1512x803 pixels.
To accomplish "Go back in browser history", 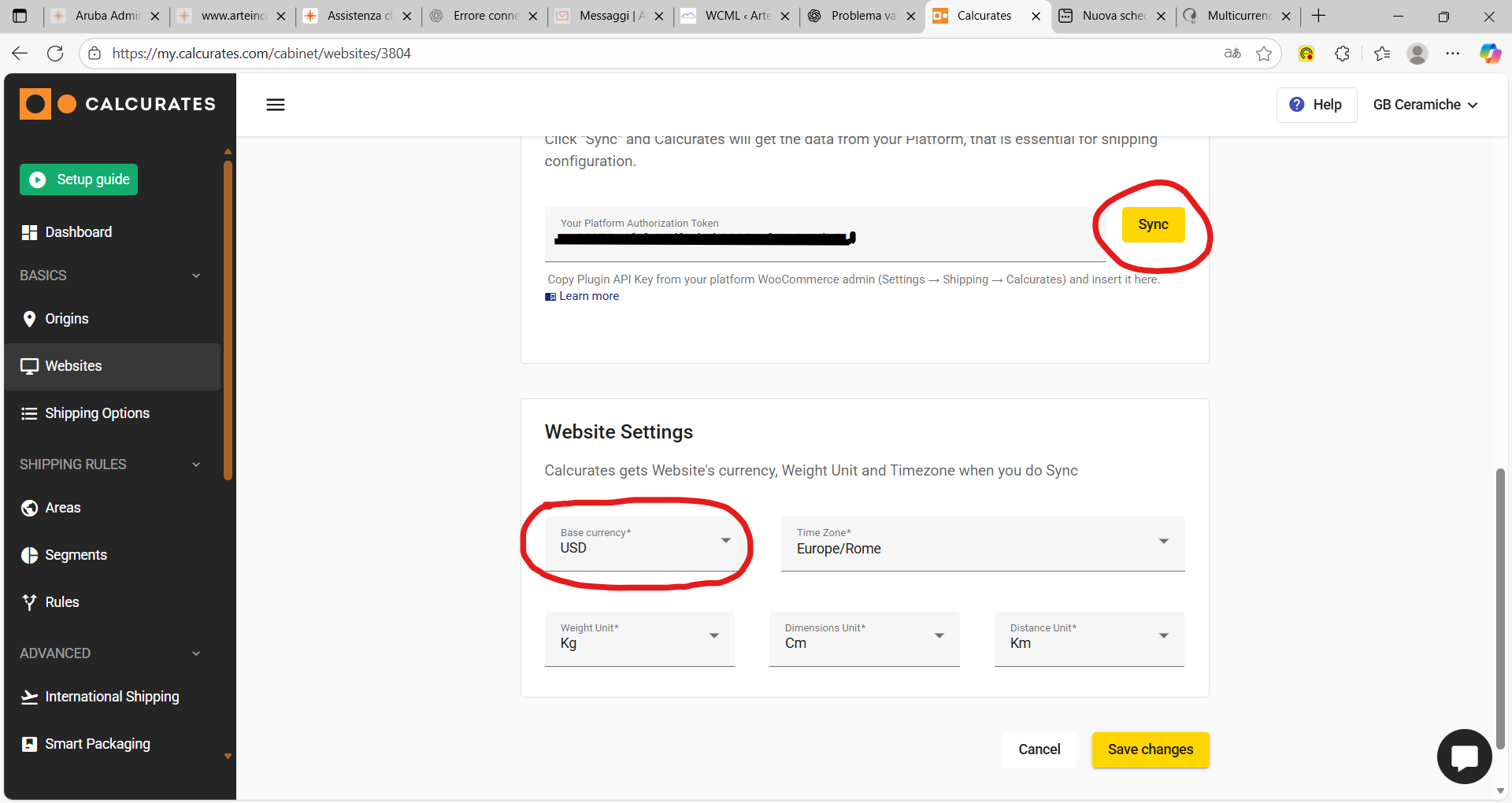I will (x=20, y=54).
